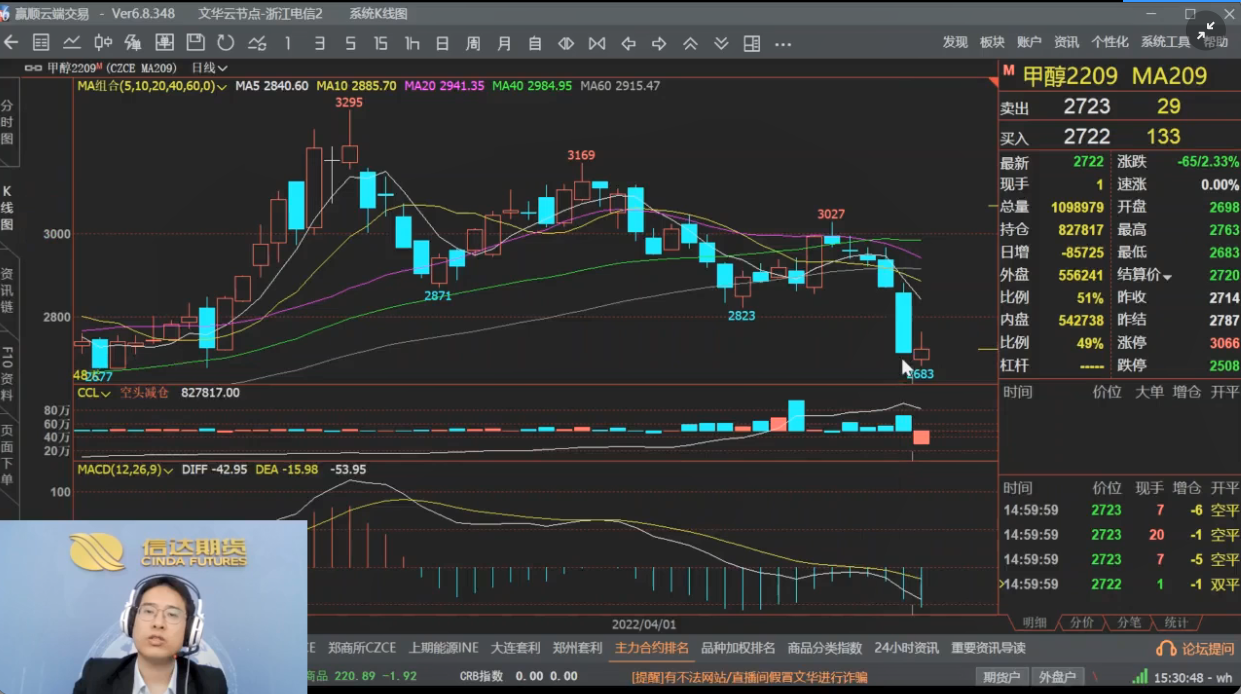Select the 分价 tab in trade panel

[1081, 622]
